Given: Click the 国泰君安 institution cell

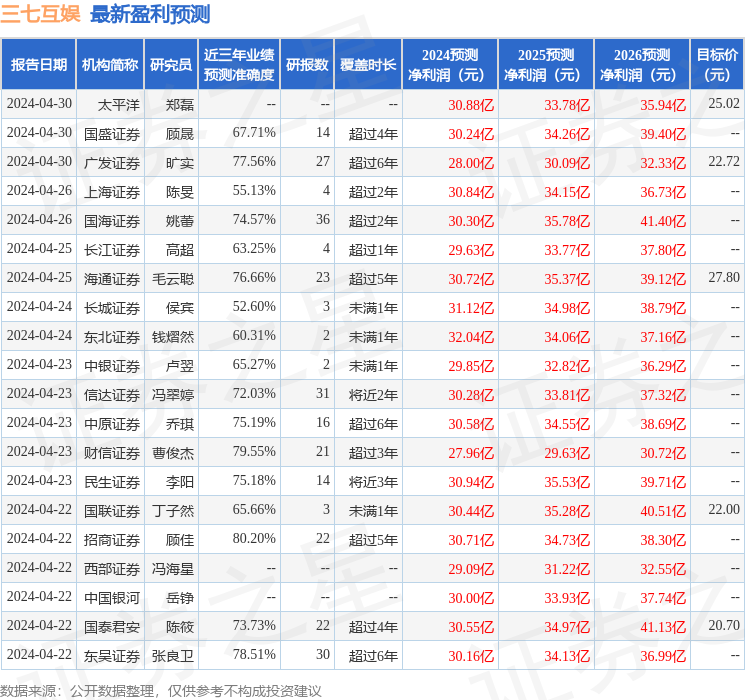Looking at the screenshot, I should (112, 627).
